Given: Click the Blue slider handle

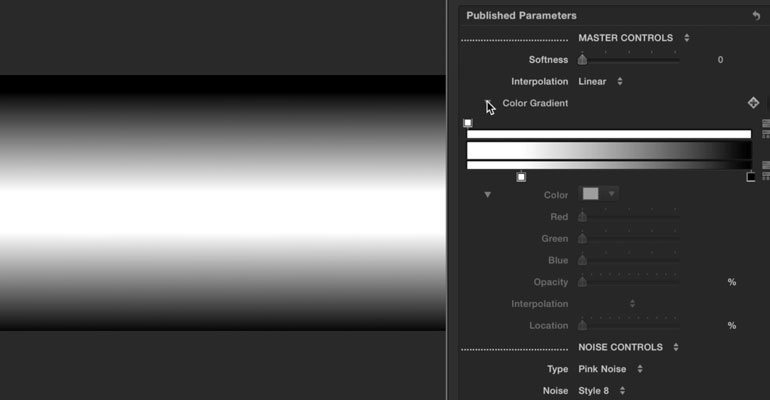Looking at the screenshot, I should [582, 260].
